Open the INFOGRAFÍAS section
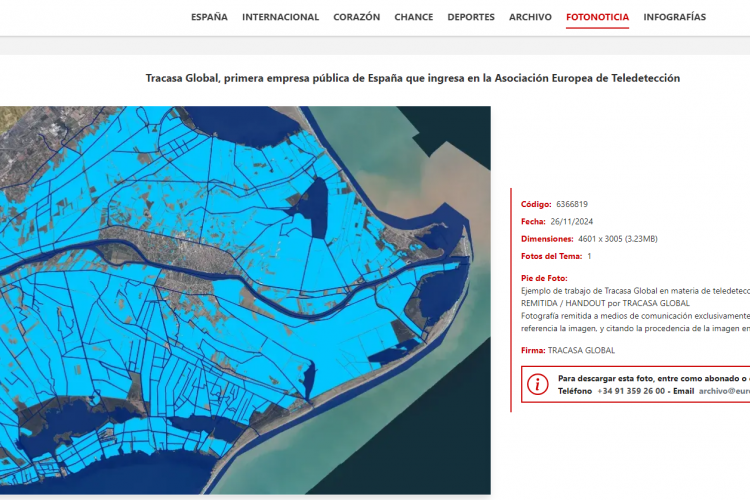Viewport: 750px width, 500px height. 674,17
